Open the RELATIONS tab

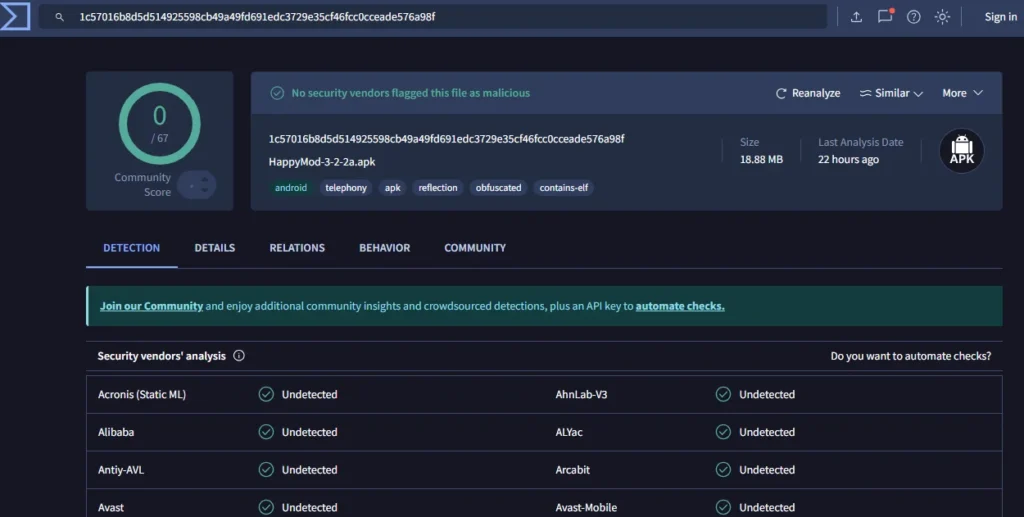[x=297, y=248]
